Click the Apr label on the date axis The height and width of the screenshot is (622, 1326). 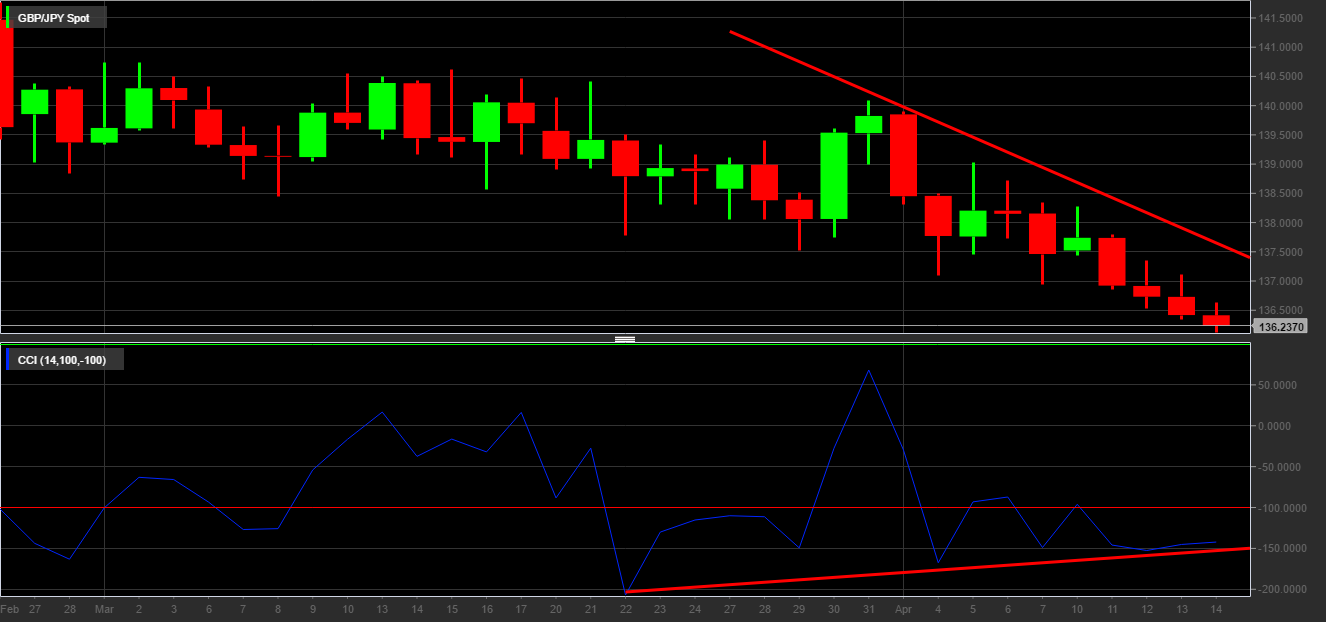(903, 609)
